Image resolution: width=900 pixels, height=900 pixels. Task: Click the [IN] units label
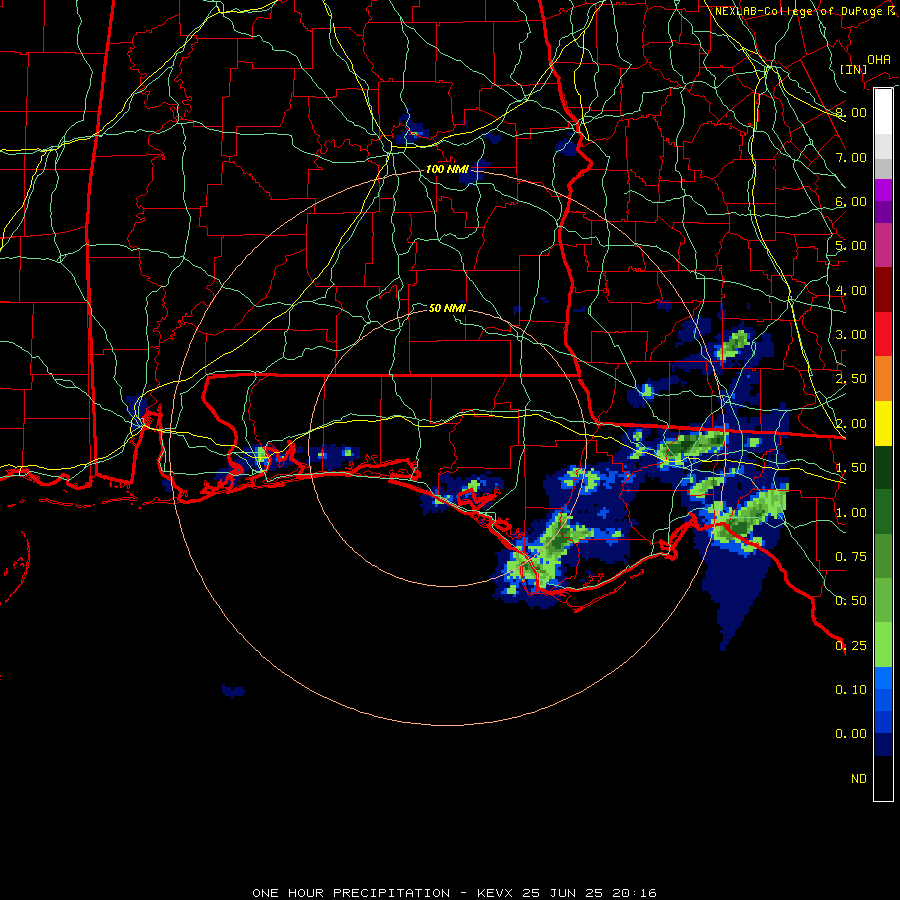click(x=853, y=69)
